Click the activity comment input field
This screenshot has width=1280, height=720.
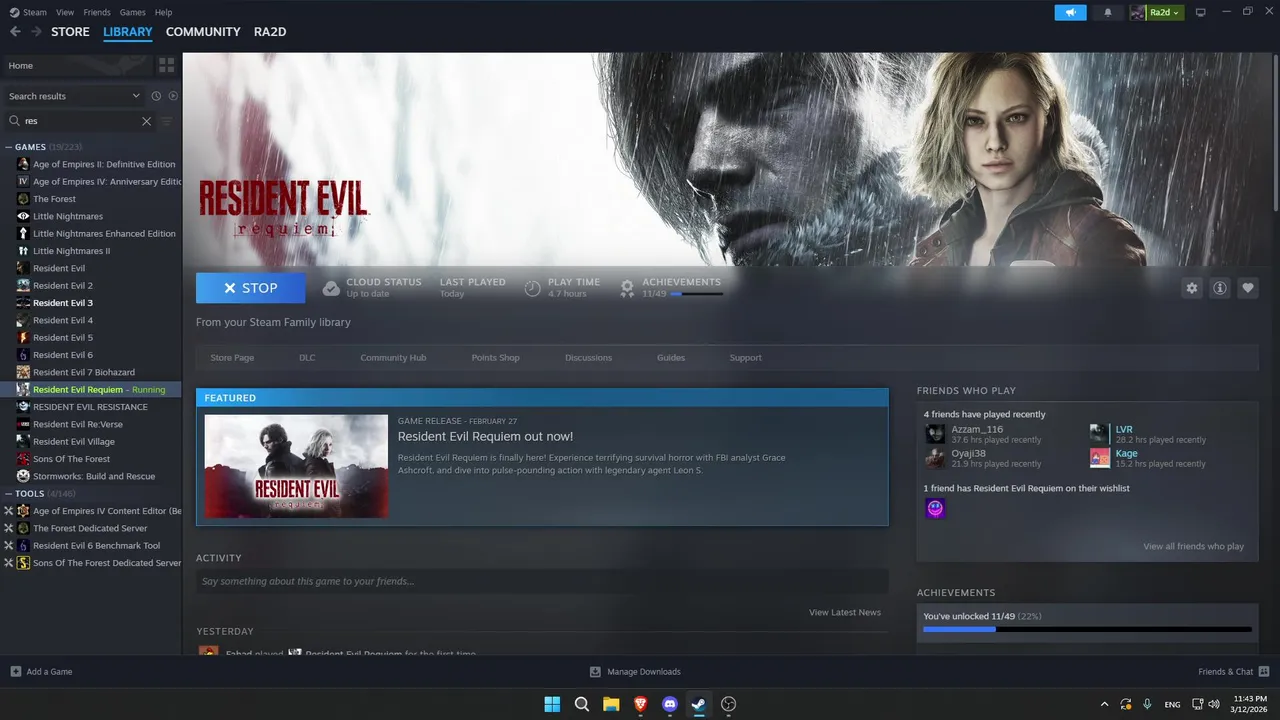[542, 581]
